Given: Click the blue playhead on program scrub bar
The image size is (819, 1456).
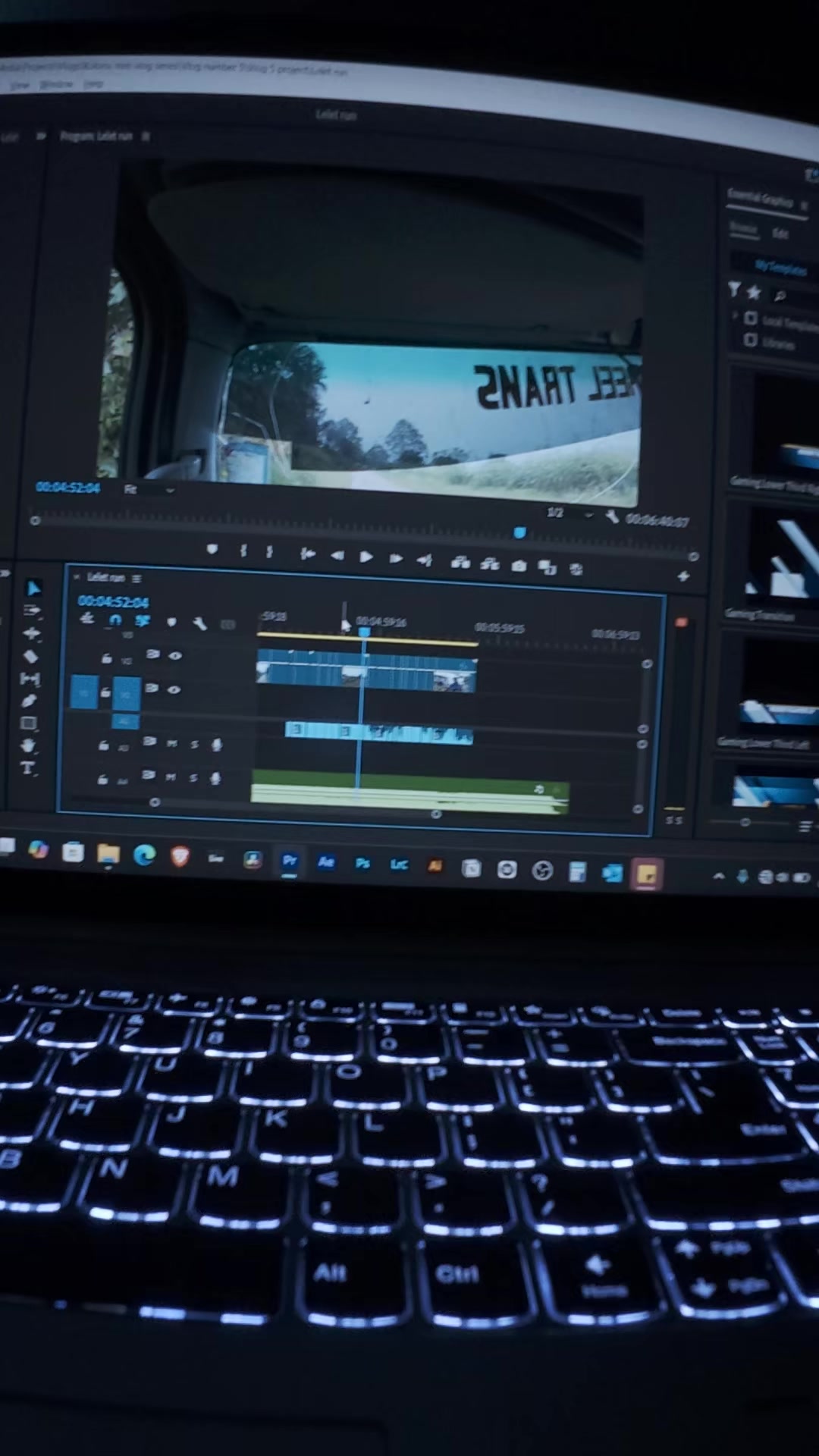Looking at the screenshot, I should 519,532.
